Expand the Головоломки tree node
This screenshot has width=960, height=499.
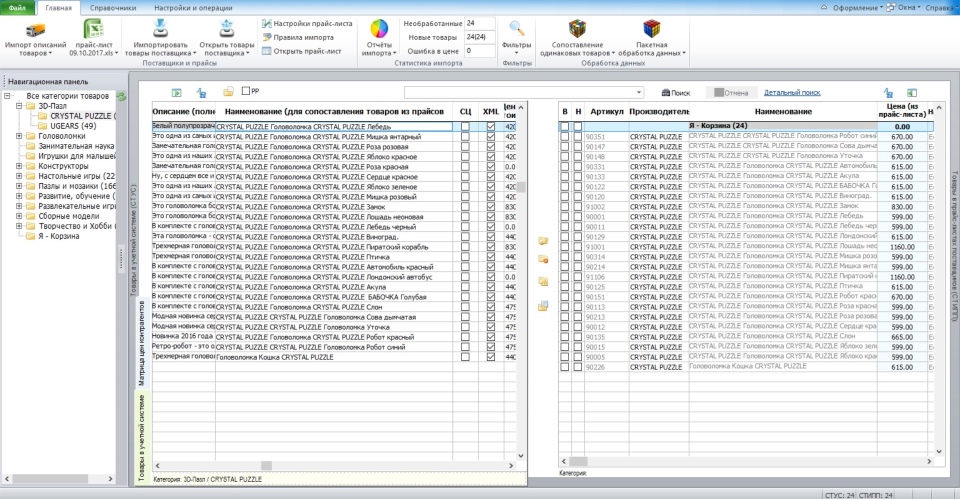click(19, 136)
